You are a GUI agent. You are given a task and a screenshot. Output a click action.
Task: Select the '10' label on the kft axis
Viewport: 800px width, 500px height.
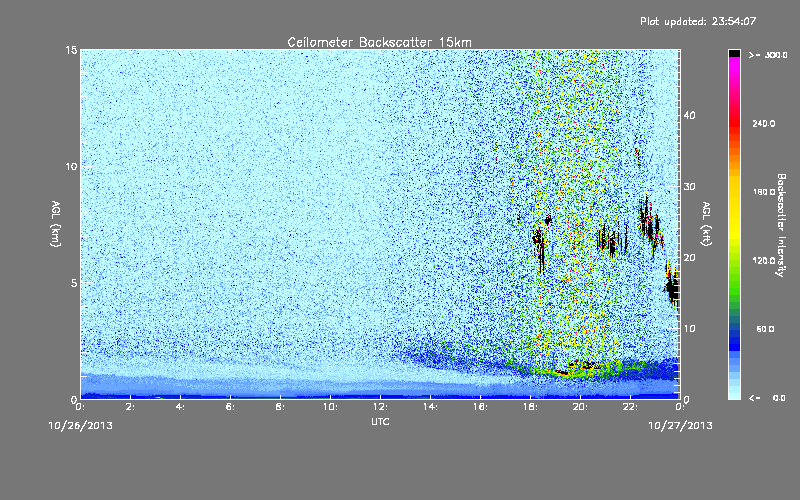click(x=689, y=329)
